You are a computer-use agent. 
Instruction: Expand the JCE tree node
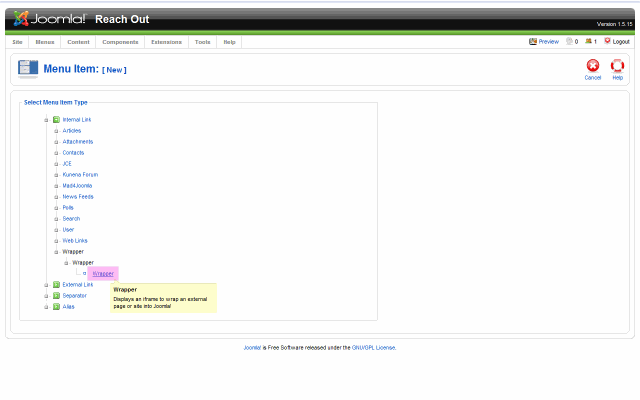(56, 164)
